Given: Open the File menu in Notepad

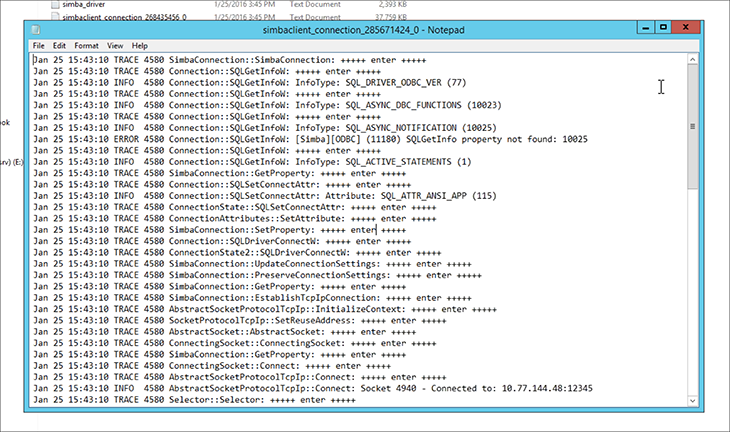Looking at the screenshot, I should [x=39, y=46].
